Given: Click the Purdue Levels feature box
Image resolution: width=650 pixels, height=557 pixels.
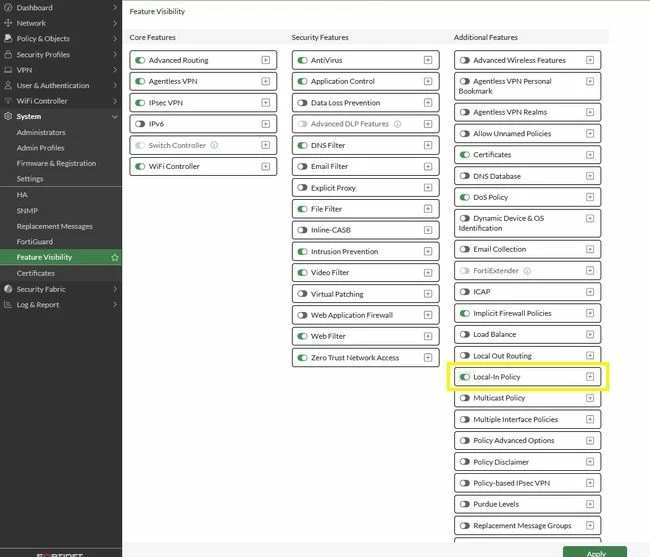Looking at the screenshot, I should pos(527,504).
